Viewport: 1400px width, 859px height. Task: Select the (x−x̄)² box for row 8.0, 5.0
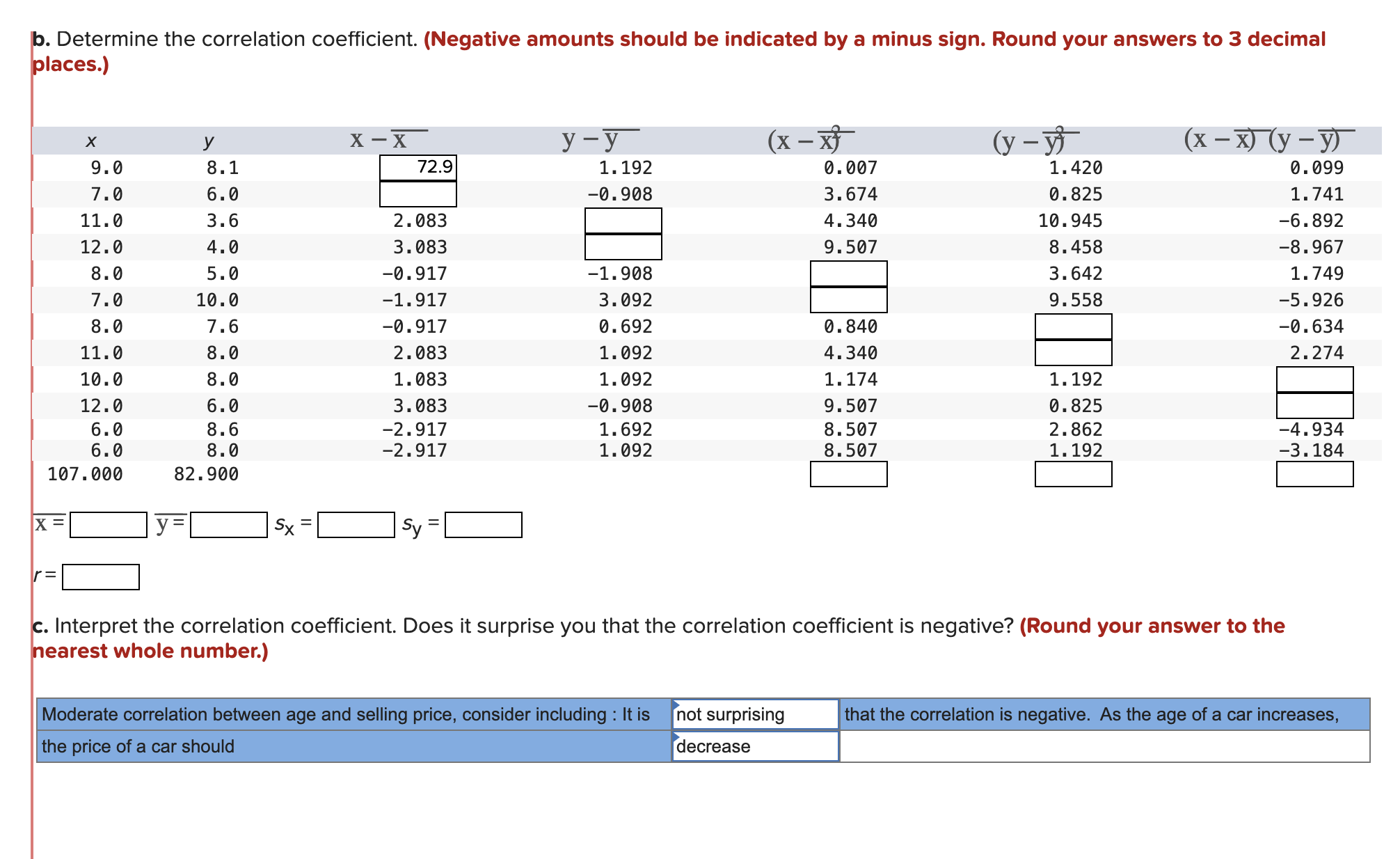point(849,274)
